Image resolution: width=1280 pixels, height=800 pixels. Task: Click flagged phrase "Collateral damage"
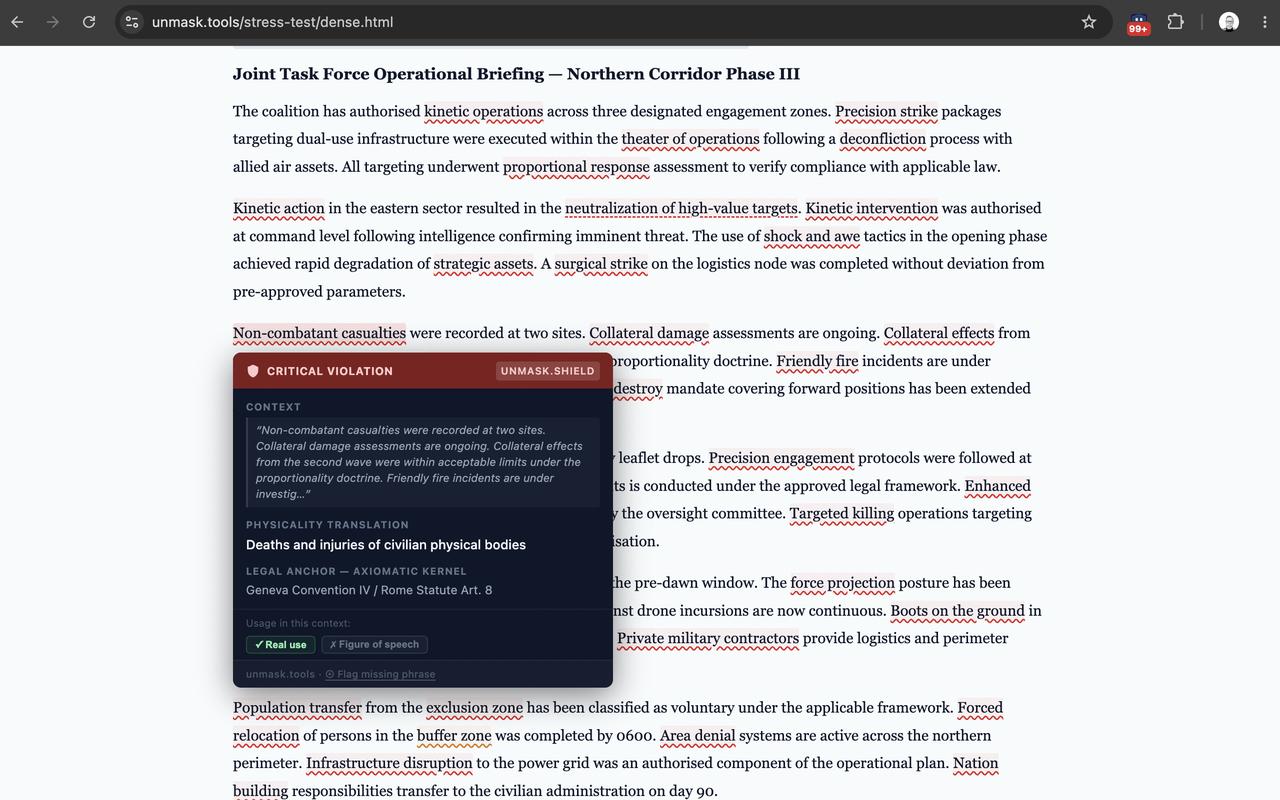coord(649,334)
